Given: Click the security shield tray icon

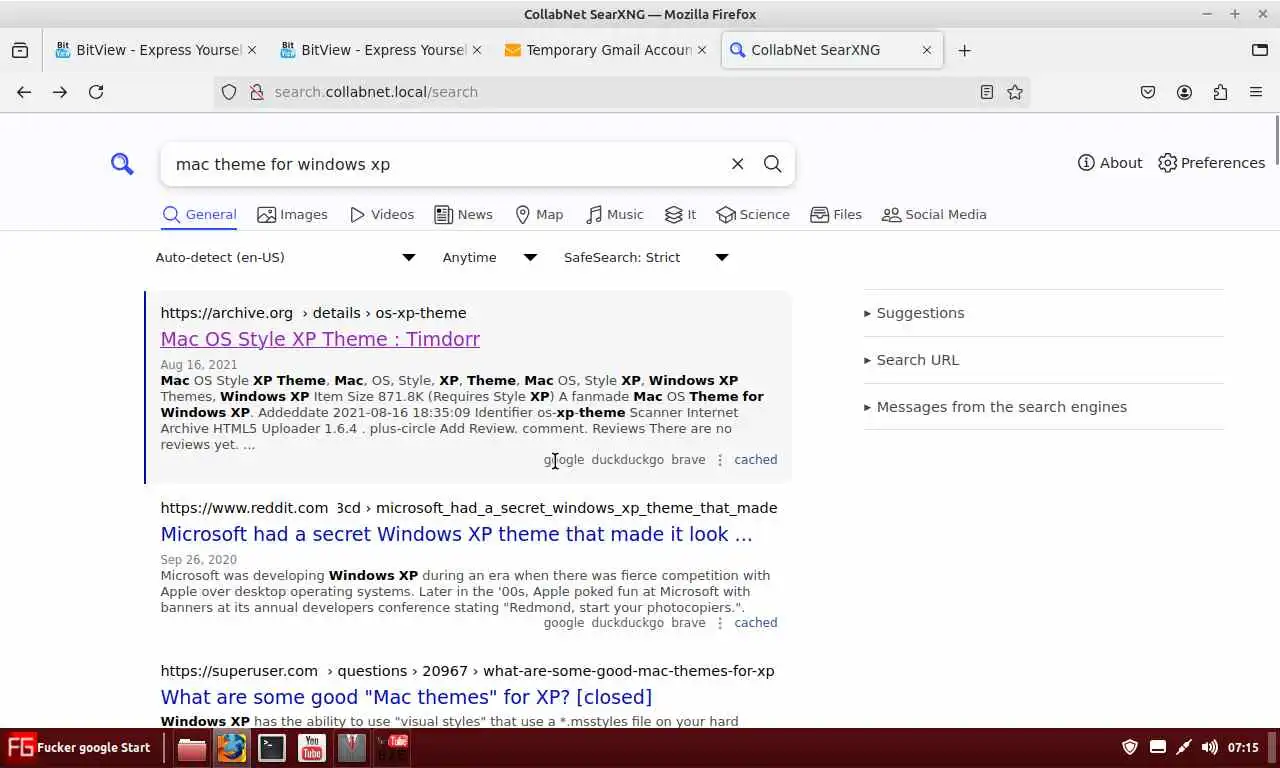Looking at the screenshot, I should tap(1130, 747).
